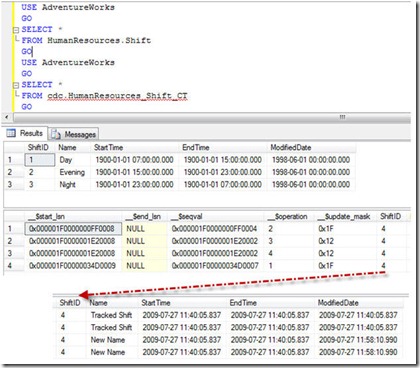Image resolution: width=420 pixels, height=368 pixels.
Task: Click 'cdc.HumanResources_Shift_CT' in the query editor
Action: tap(117, 96)
